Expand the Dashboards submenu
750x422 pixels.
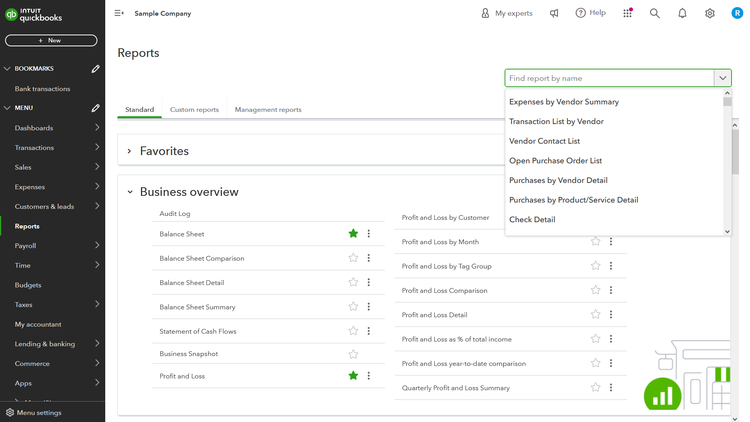(x=97, y=128)
